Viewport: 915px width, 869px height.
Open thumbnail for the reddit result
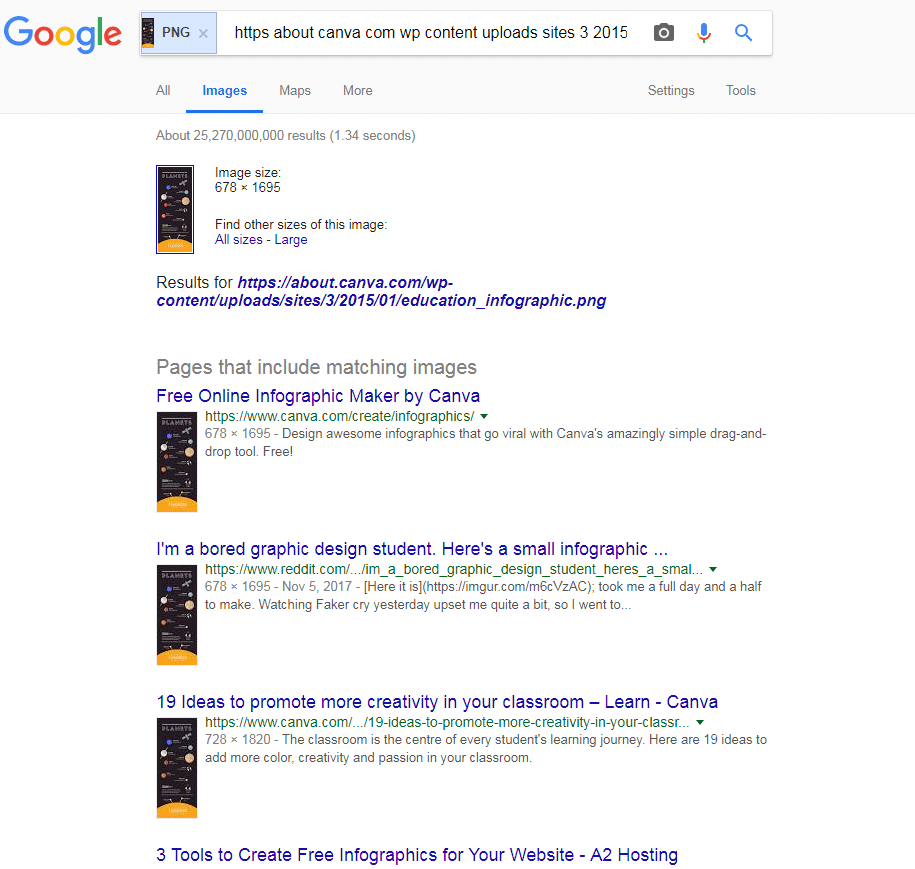(177, 615)
